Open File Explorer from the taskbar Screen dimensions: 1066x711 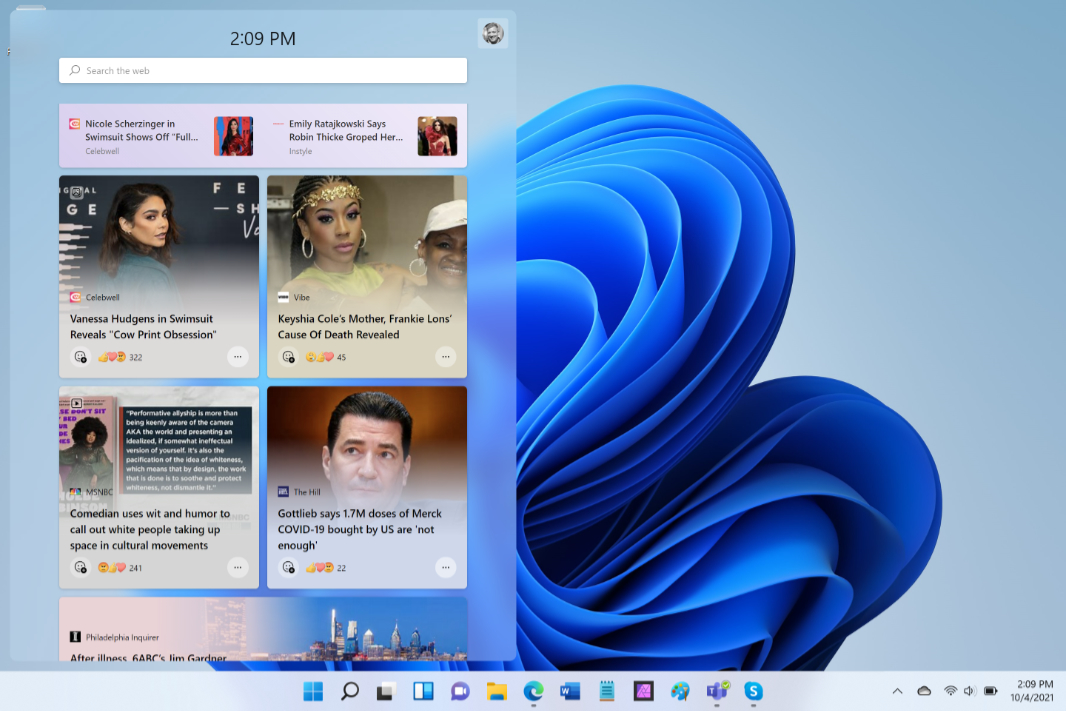point(497,691)
